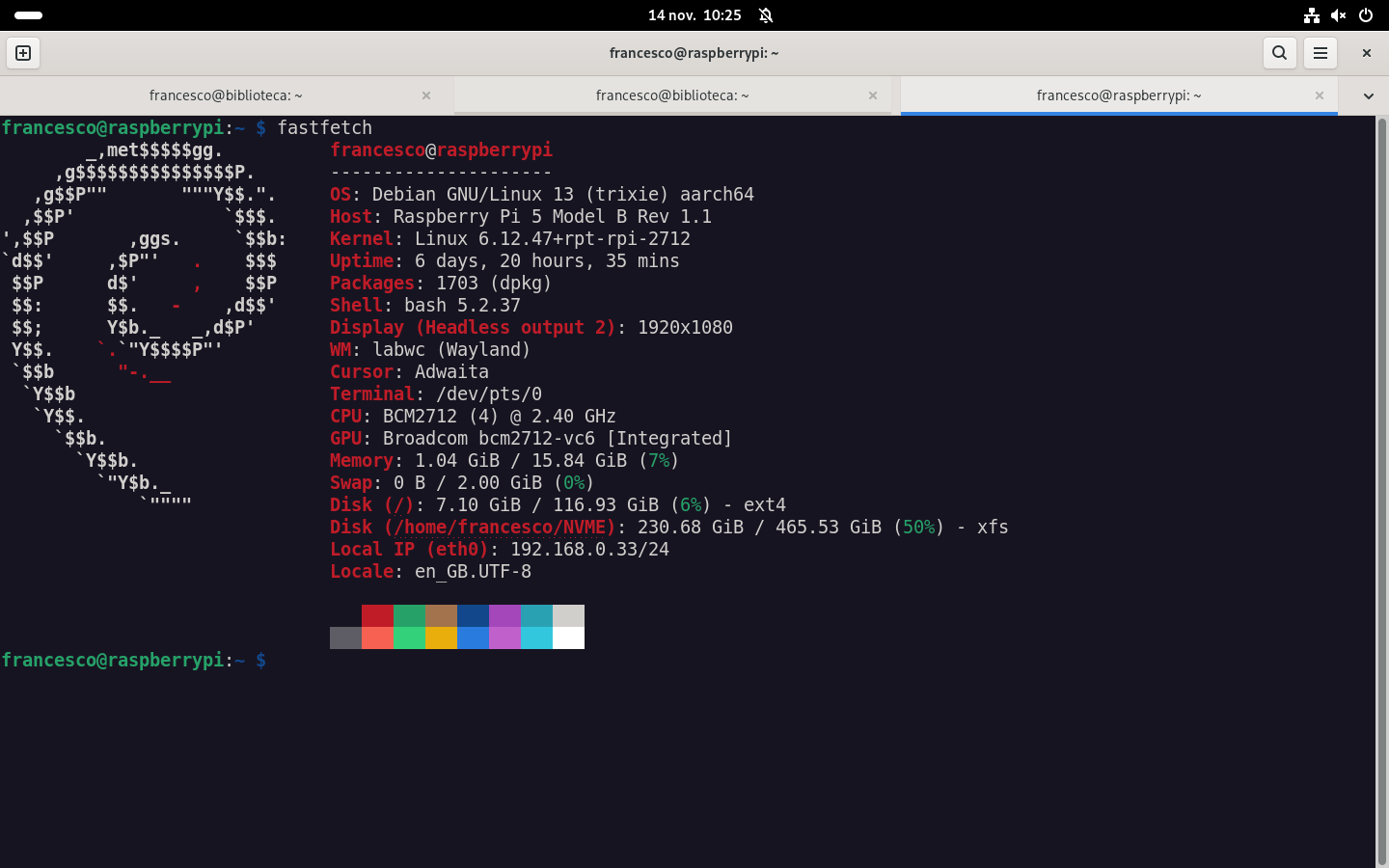Close the raspberrypi tab
This screenshot has width=1389, height=868.
[x=1320, y=95]
